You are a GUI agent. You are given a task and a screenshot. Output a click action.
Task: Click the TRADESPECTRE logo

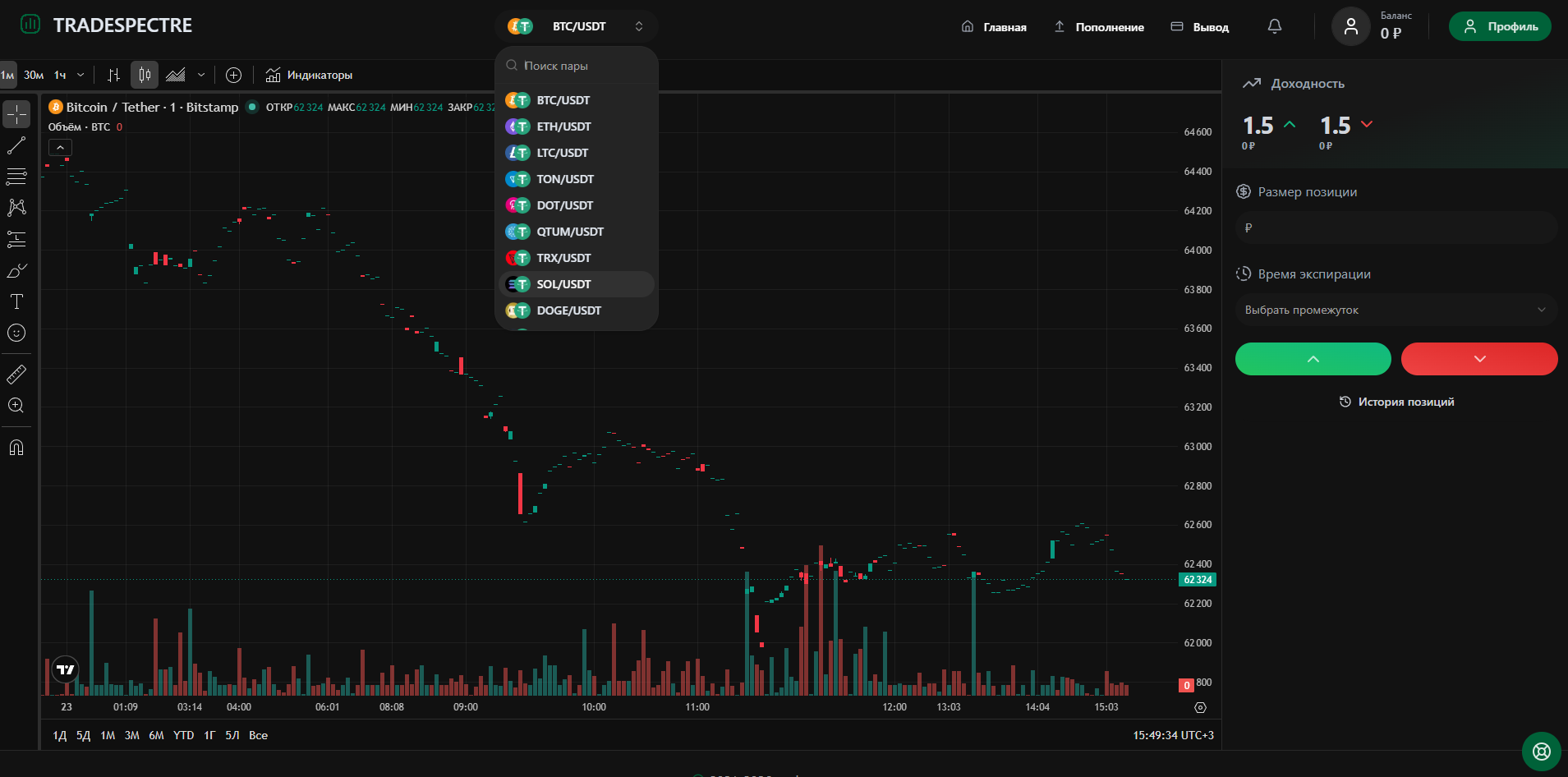click(107, 25)
